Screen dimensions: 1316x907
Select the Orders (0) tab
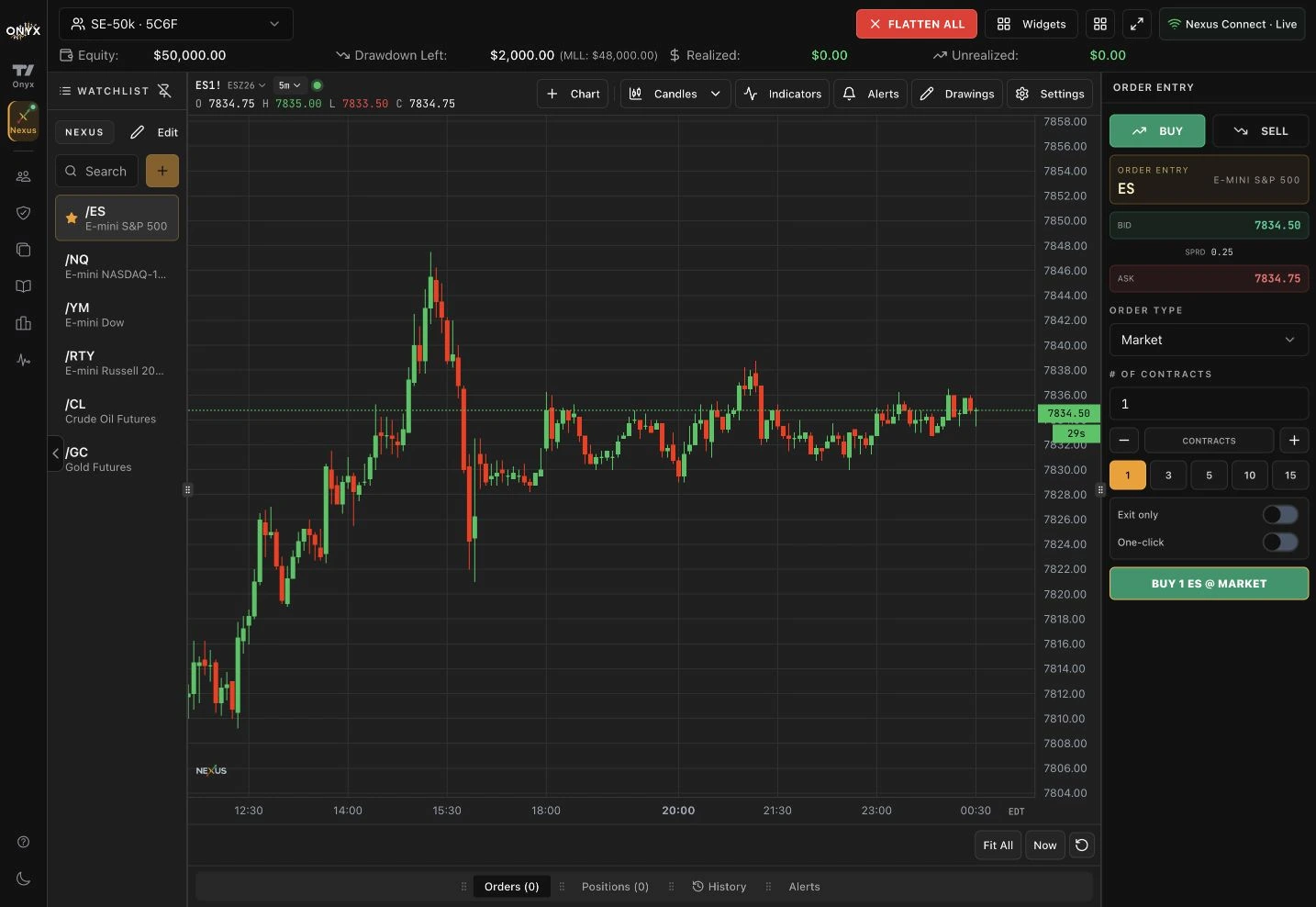point(512,887)
